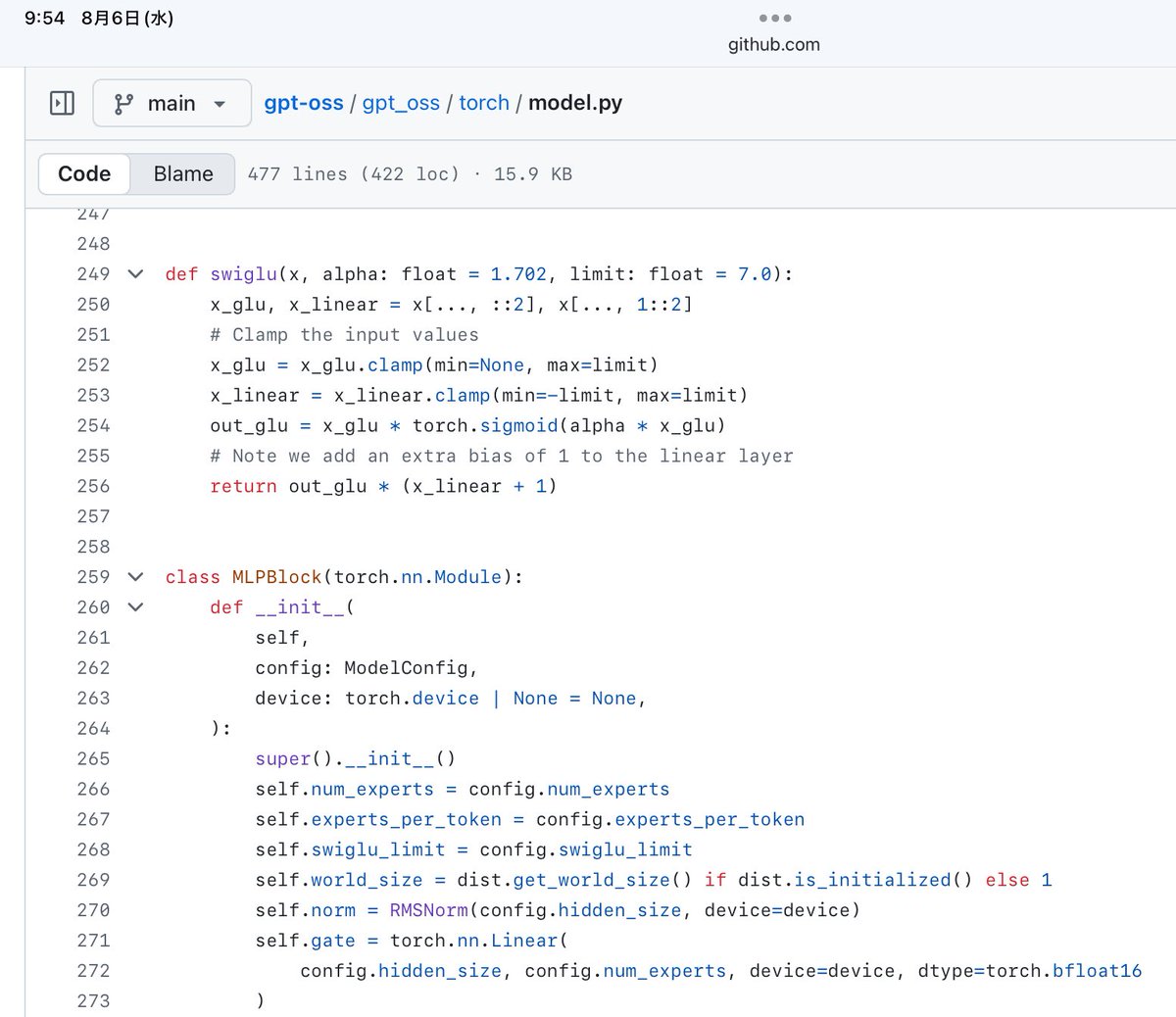The height and width of the screenshot is (1017, 1176).
Task: Open the gpt-oss repository breadcrumb link
Action: tap(304, 103)
